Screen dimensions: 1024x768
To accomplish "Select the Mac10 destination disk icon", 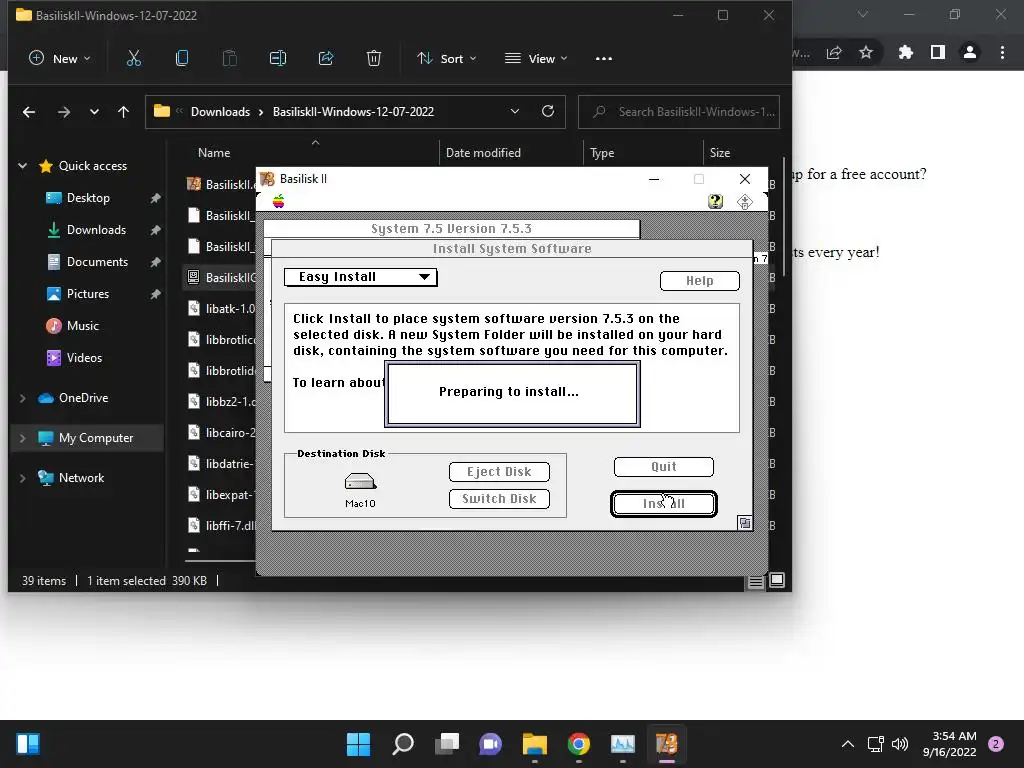I will point(360,482).
